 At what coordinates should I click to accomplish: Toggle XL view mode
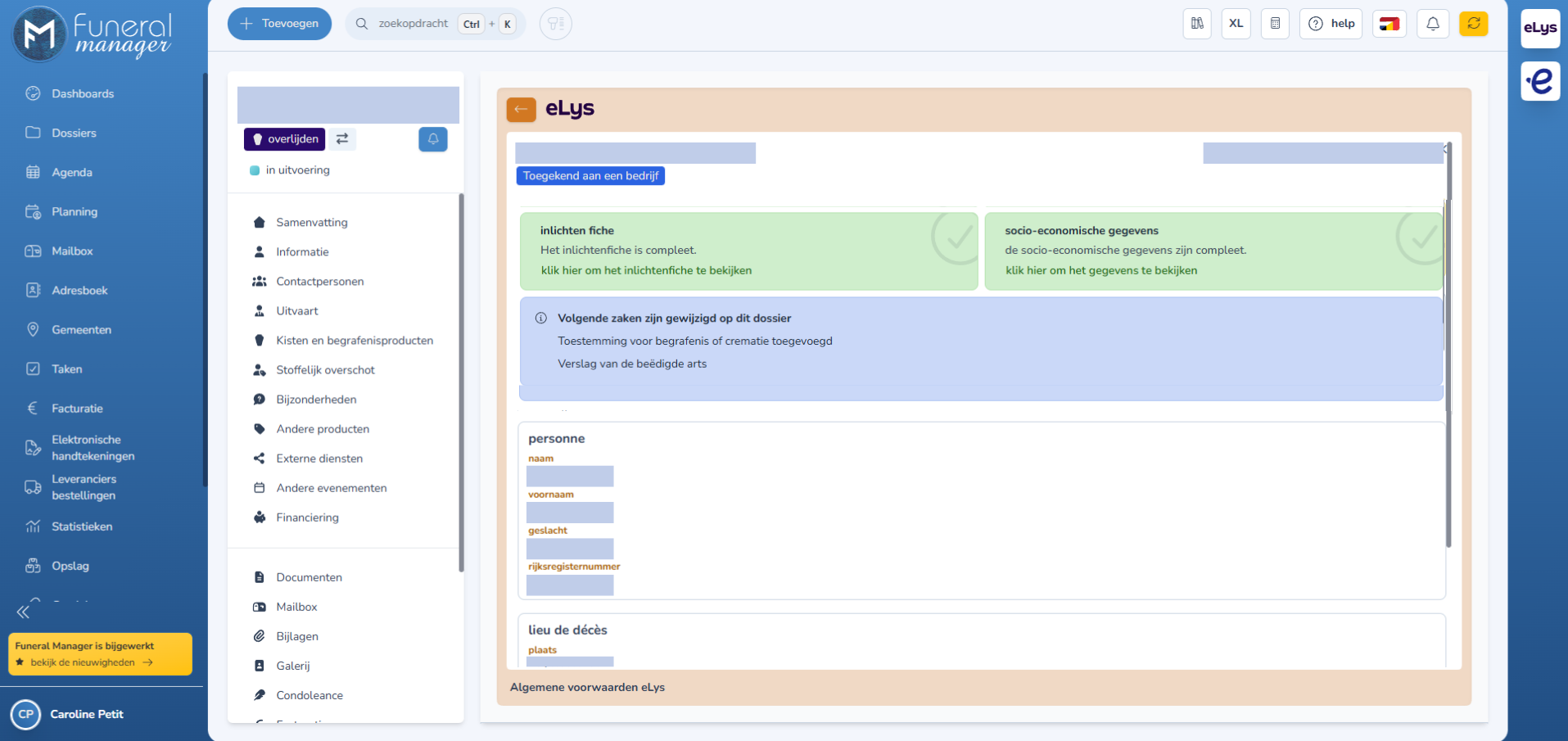click(1236, 24)
